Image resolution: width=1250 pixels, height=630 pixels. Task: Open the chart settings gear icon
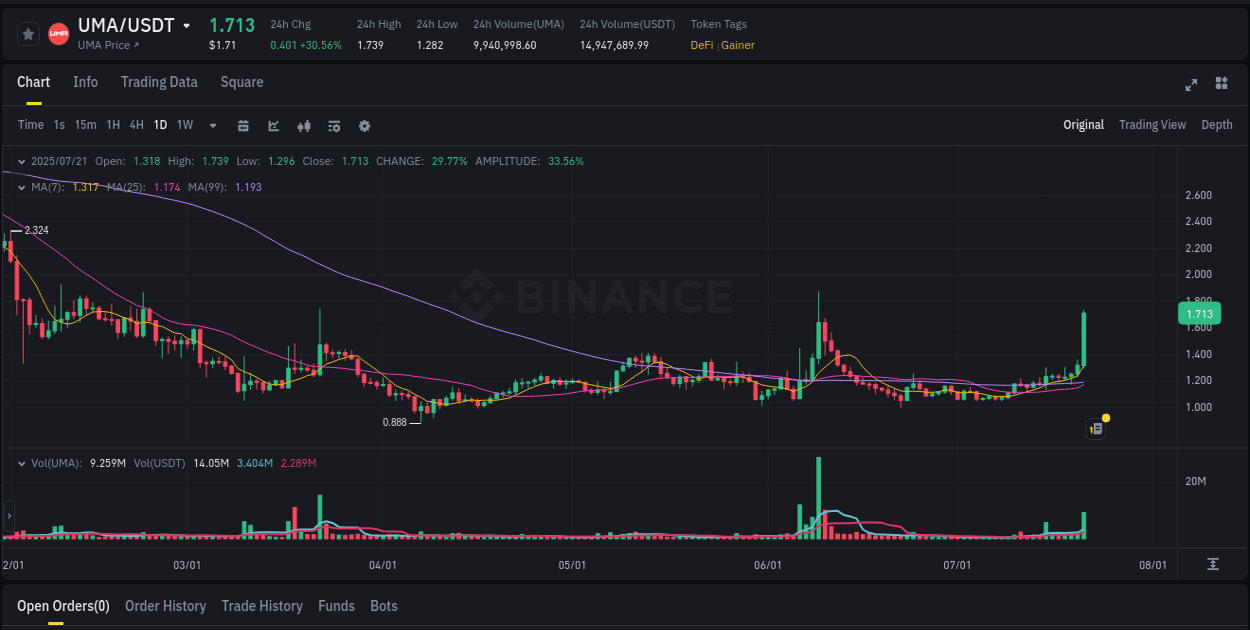(x=364, y=126)
